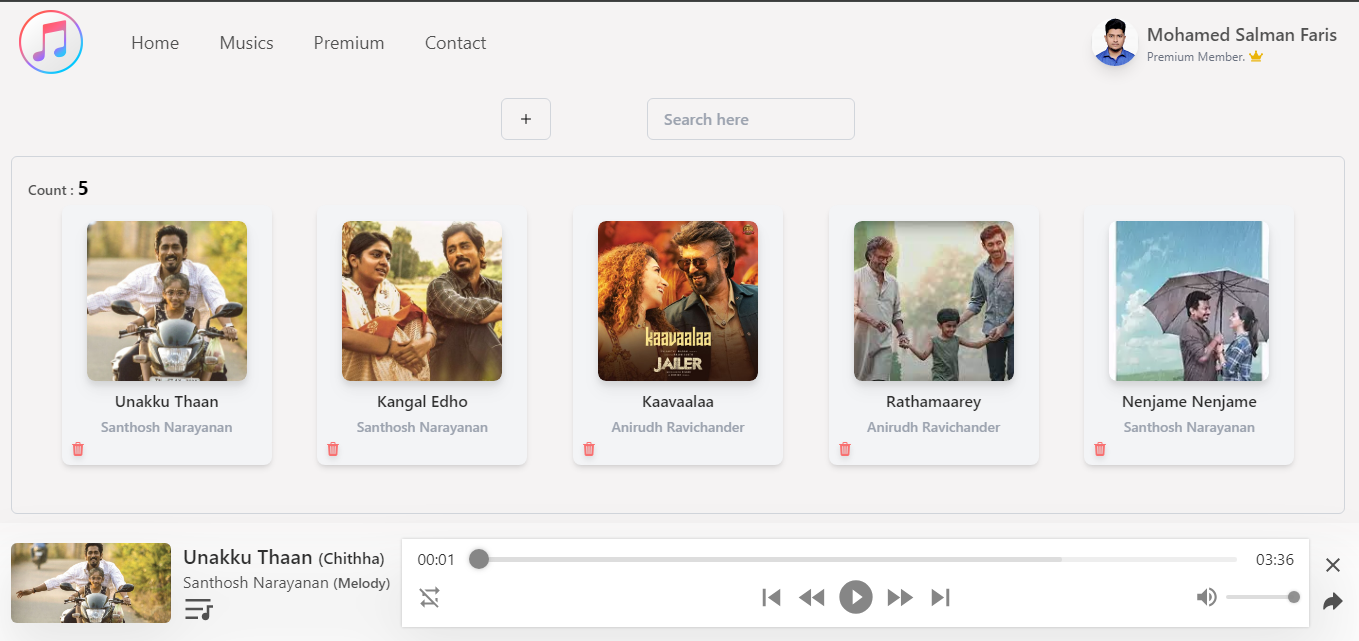This screenshot has width=1359, height=641.
Task: Go to the Musics page
Action: pos(247,43)
